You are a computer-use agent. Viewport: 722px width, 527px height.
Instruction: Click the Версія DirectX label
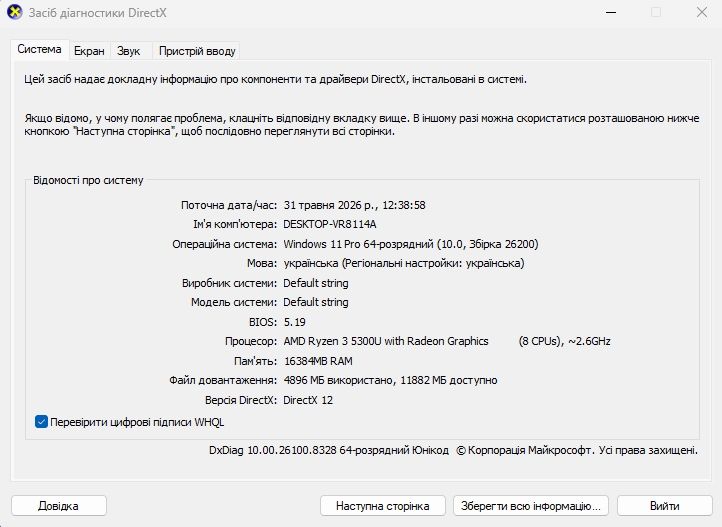tap(241, 400)
